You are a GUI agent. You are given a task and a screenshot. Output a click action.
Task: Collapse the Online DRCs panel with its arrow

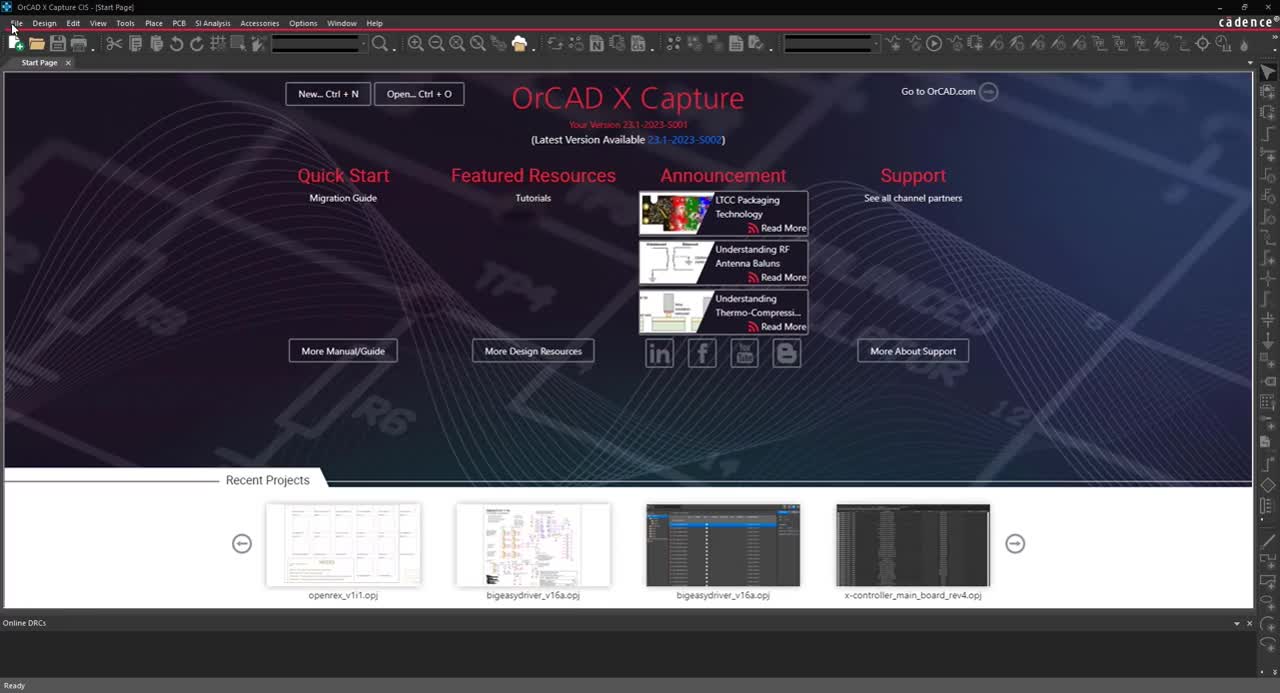(1237, 623)
